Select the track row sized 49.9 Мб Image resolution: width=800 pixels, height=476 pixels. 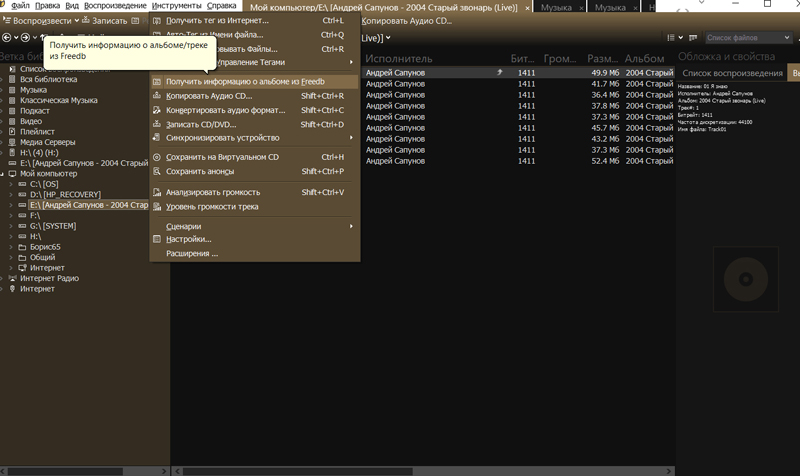[x=518, y=73]
